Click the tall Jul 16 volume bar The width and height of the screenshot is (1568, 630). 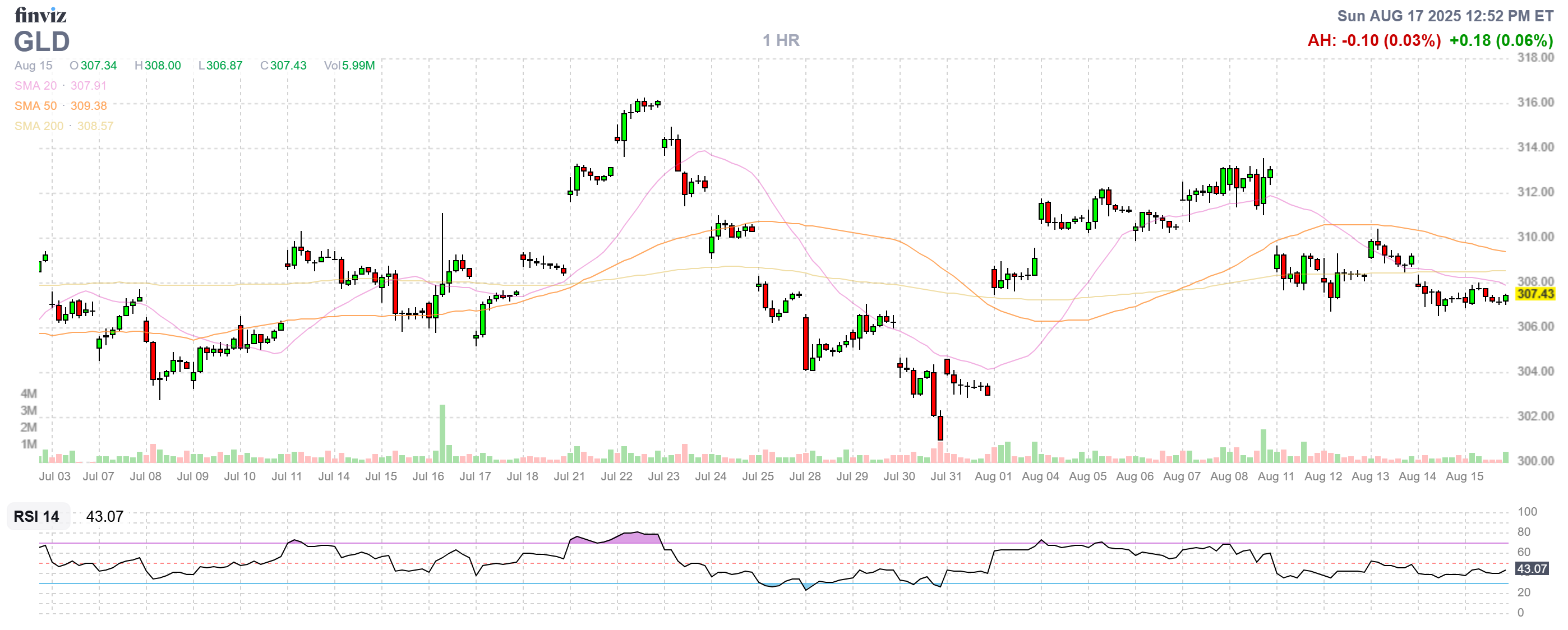(442, 433)
